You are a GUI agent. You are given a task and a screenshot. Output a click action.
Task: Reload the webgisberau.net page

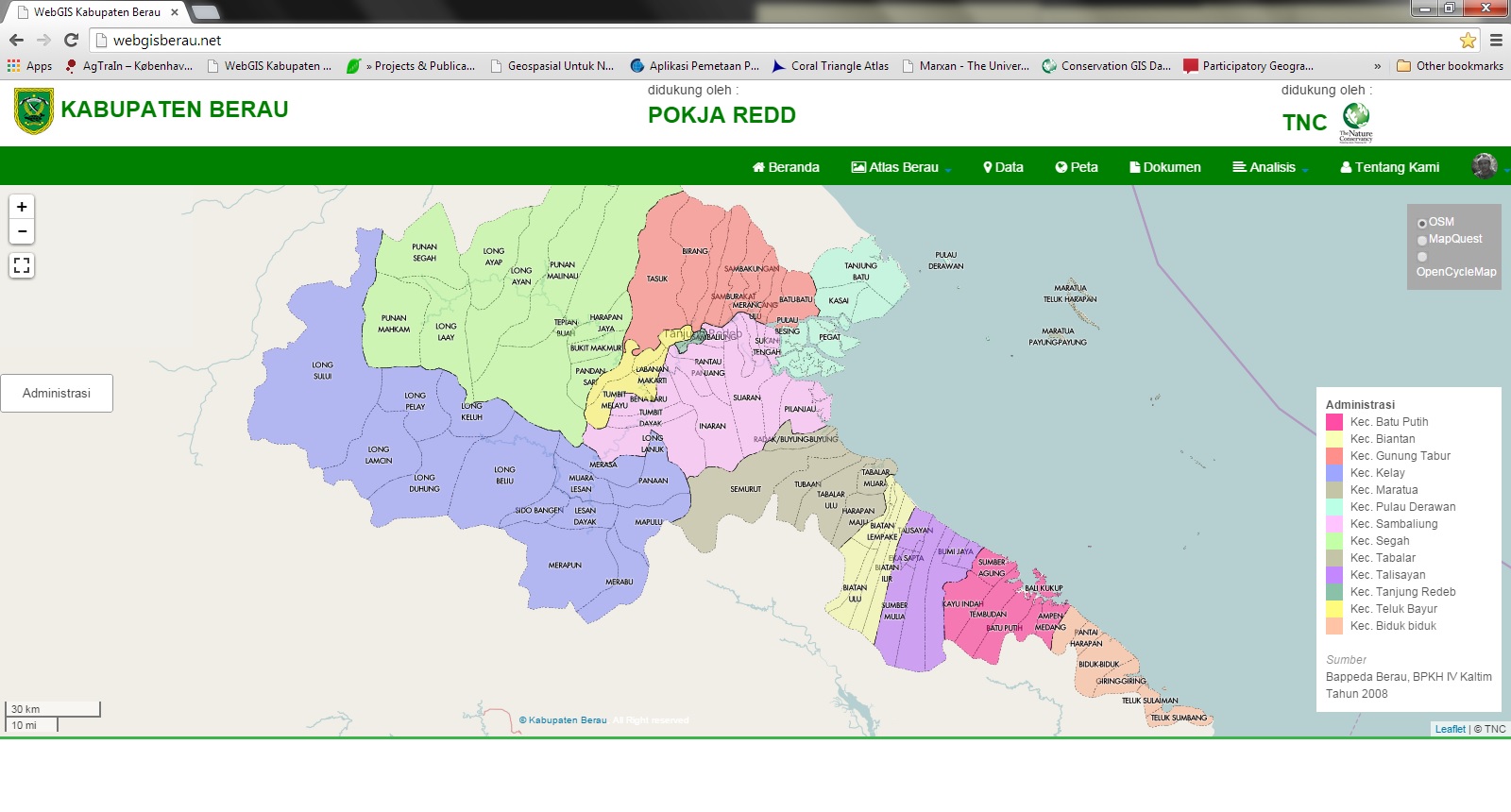click(x=71, y=40)
